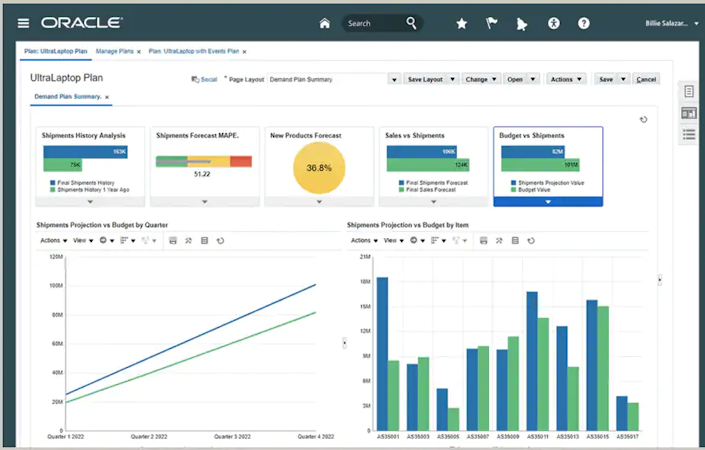Close the Demand Plan Summary tab
The width and height of the screenshot is (705, 450).
[x=107, y=97]
